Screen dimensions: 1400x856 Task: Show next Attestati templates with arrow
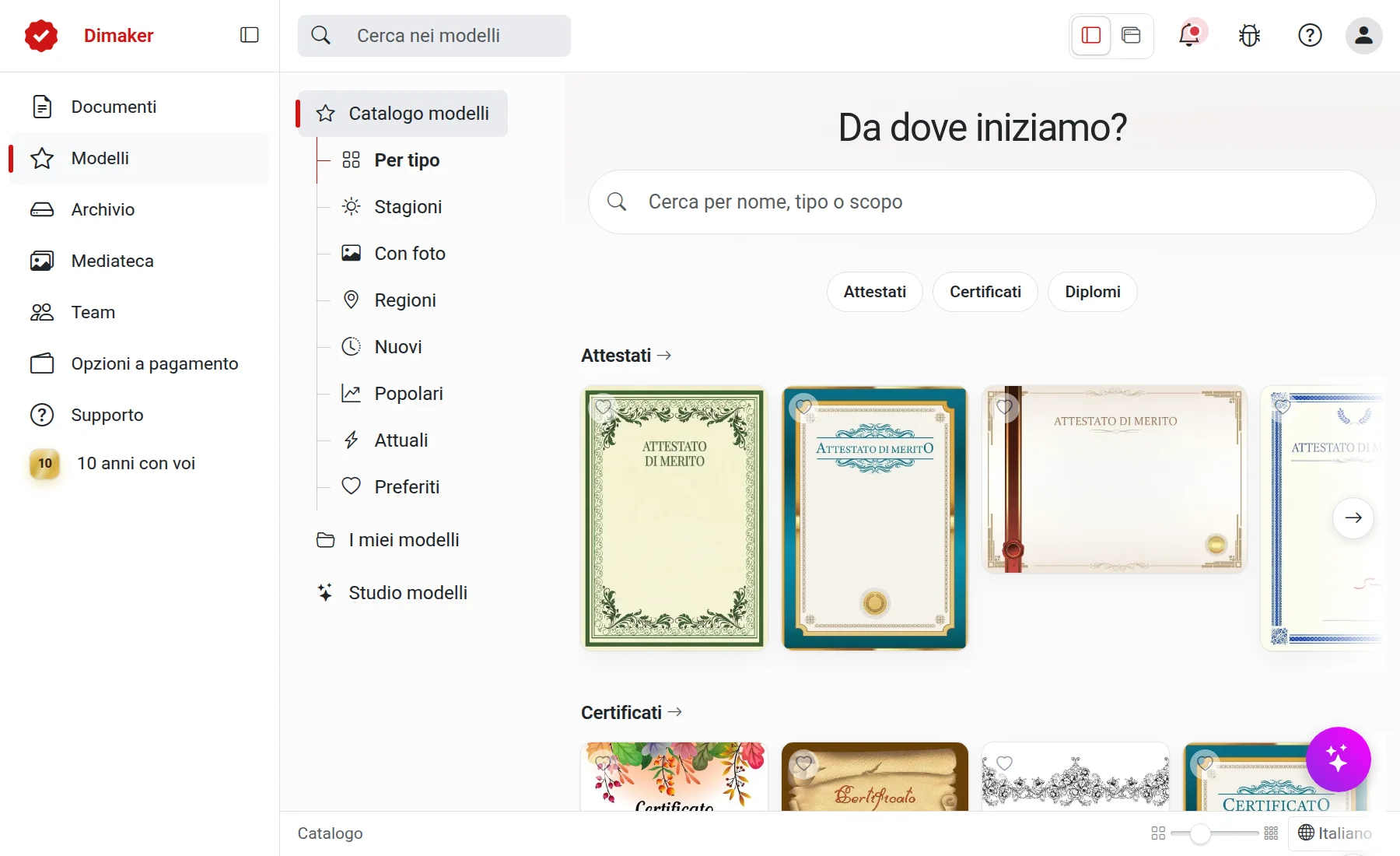click(x=1353, y=517)
